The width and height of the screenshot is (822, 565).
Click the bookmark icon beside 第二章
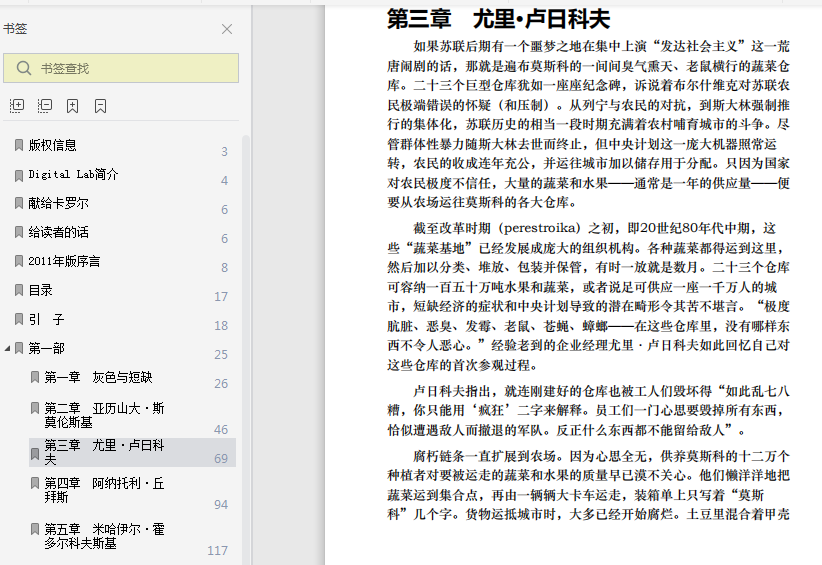(35, 408)
